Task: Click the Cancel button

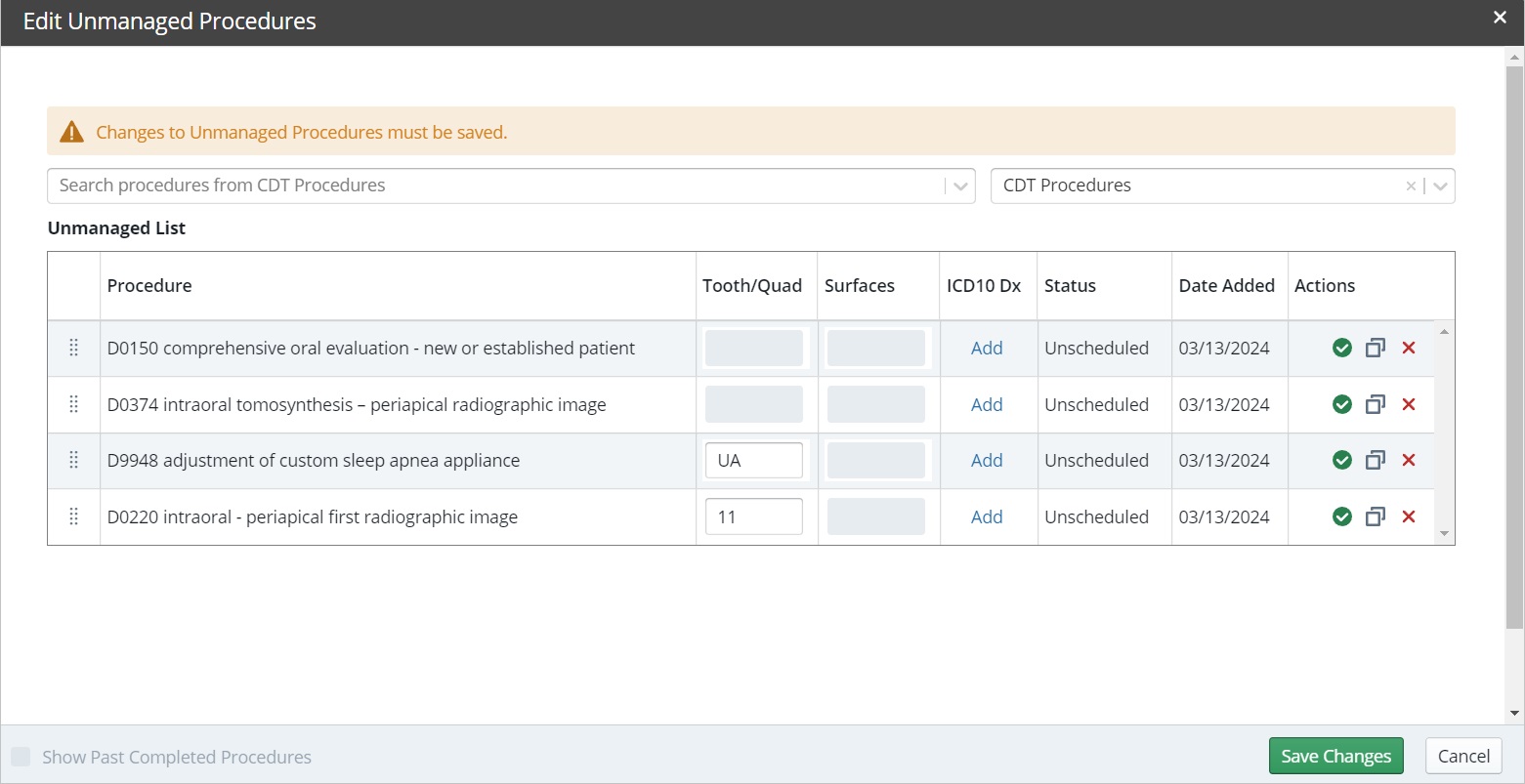Action: 1463,756
